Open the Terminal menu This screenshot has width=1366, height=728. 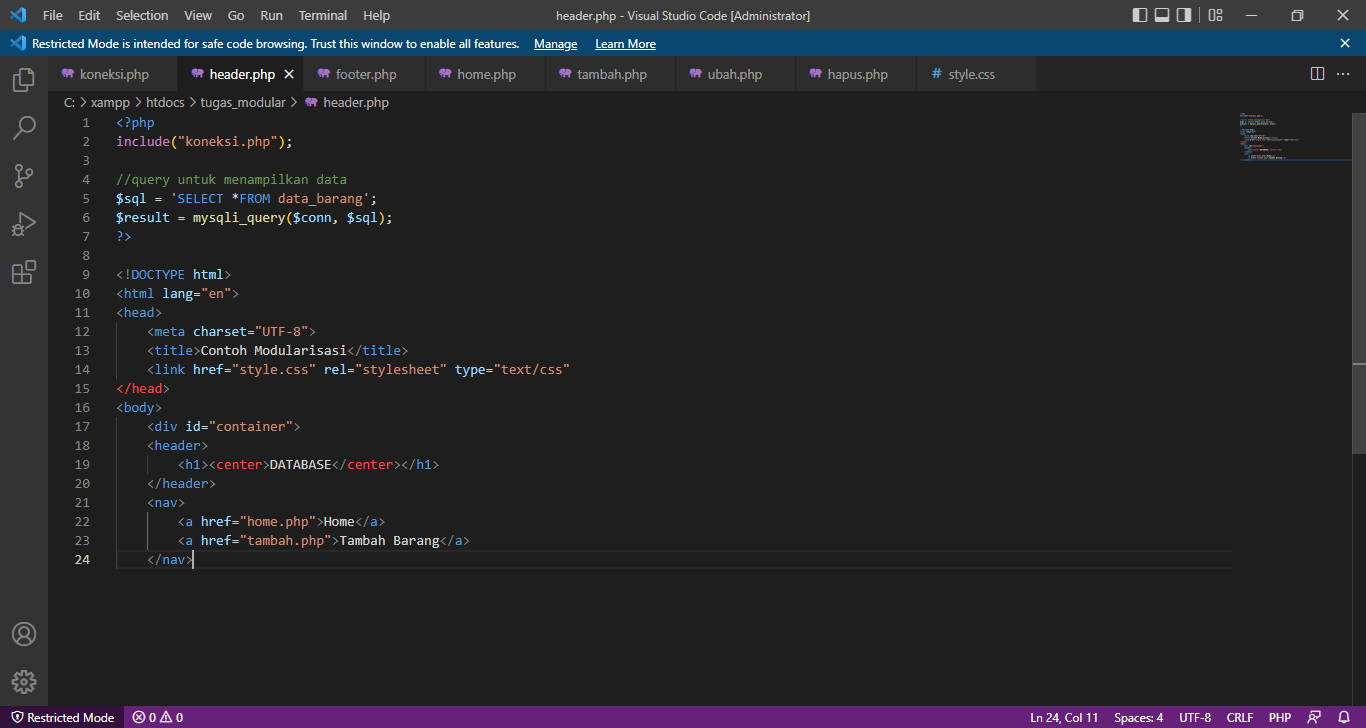(322, 15)
